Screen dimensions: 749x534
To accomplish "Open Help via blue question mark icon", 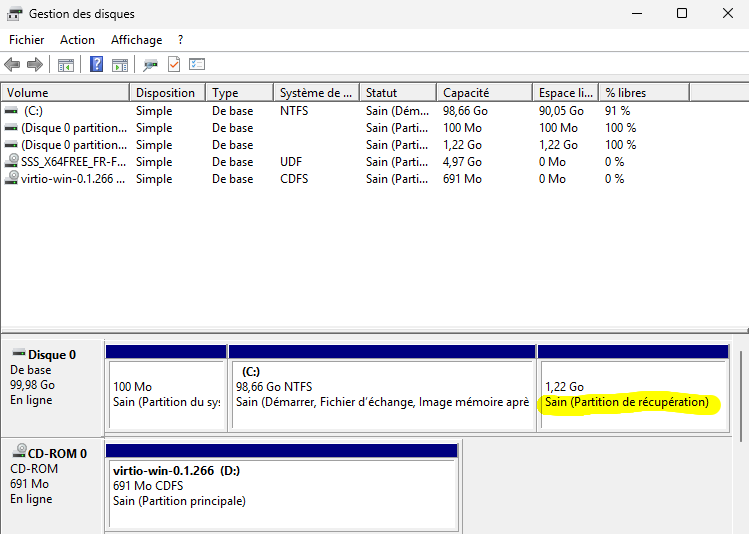I will tap(97, 65).
